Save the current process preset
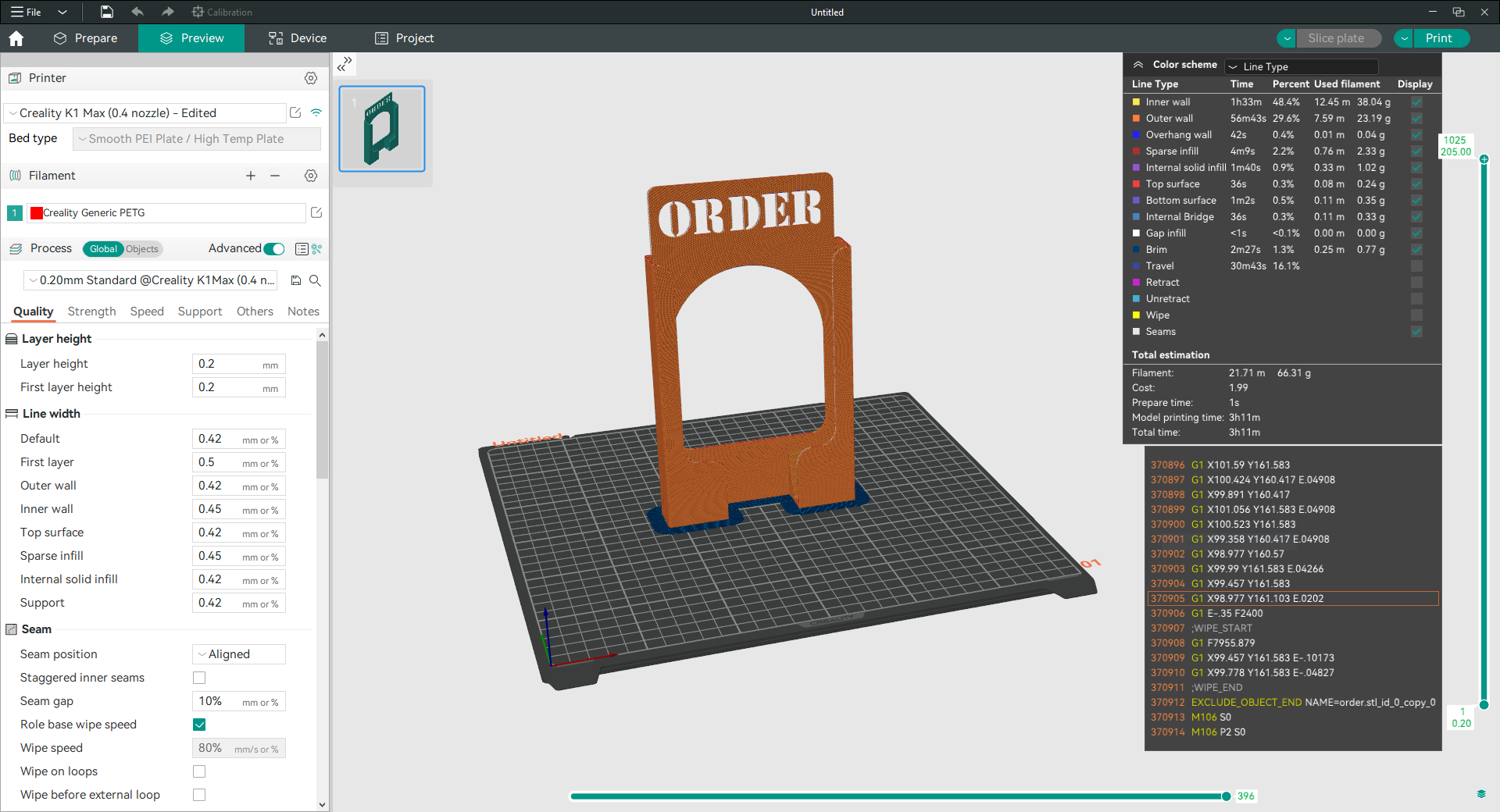 pyautogui.click(x=295, y=280)
